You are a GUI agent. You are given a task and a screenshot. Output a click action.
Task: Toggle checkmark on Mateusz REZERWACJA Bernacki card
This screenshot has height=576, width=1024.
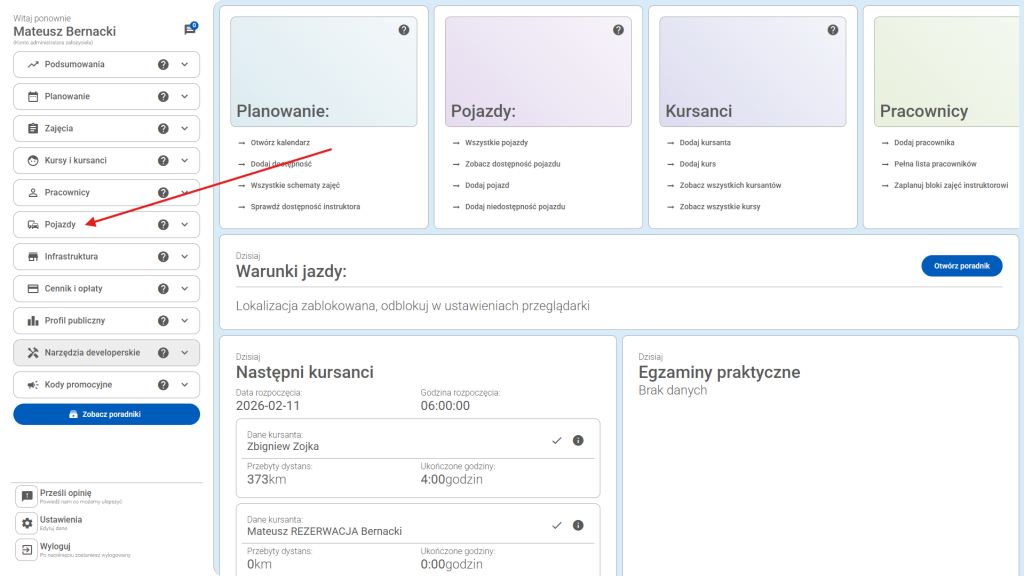click(556, 524)
